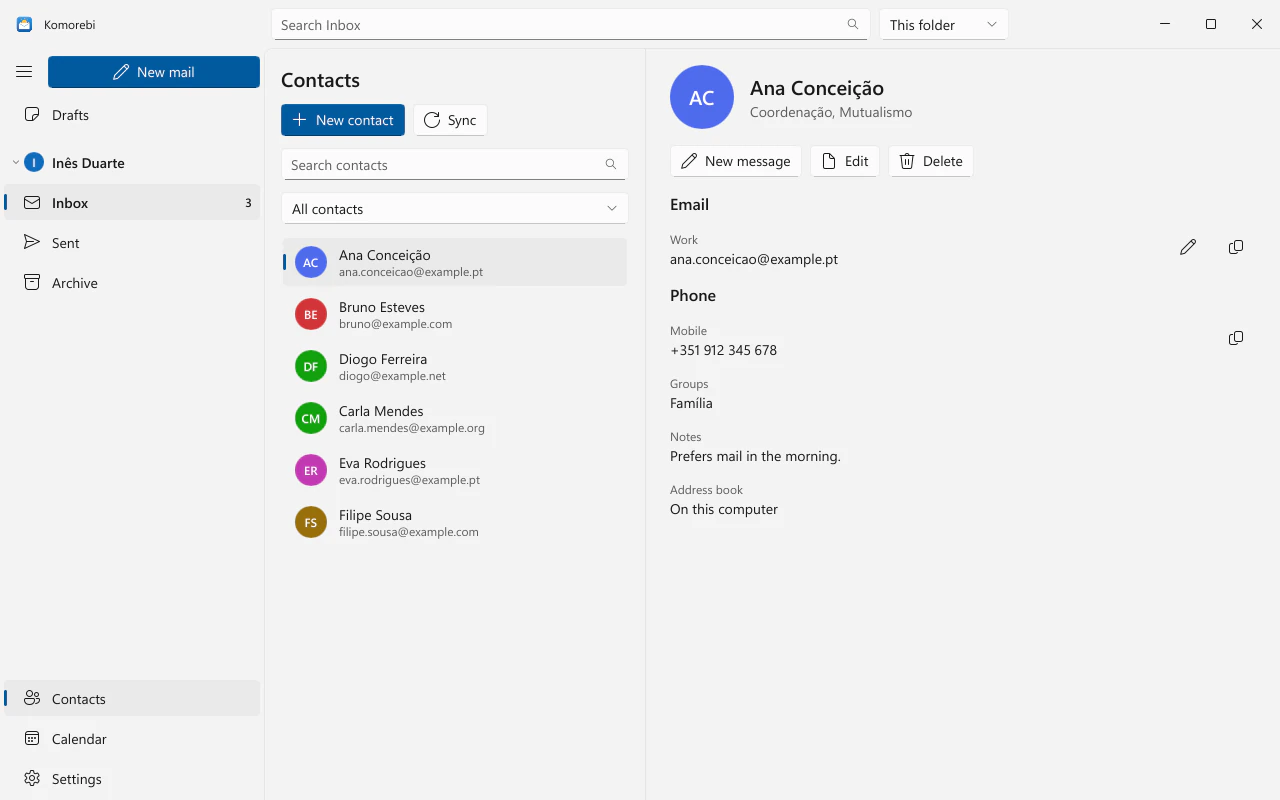Go to the Inbox folder
Screen dimensions: 1280x800
pos(132,203)
